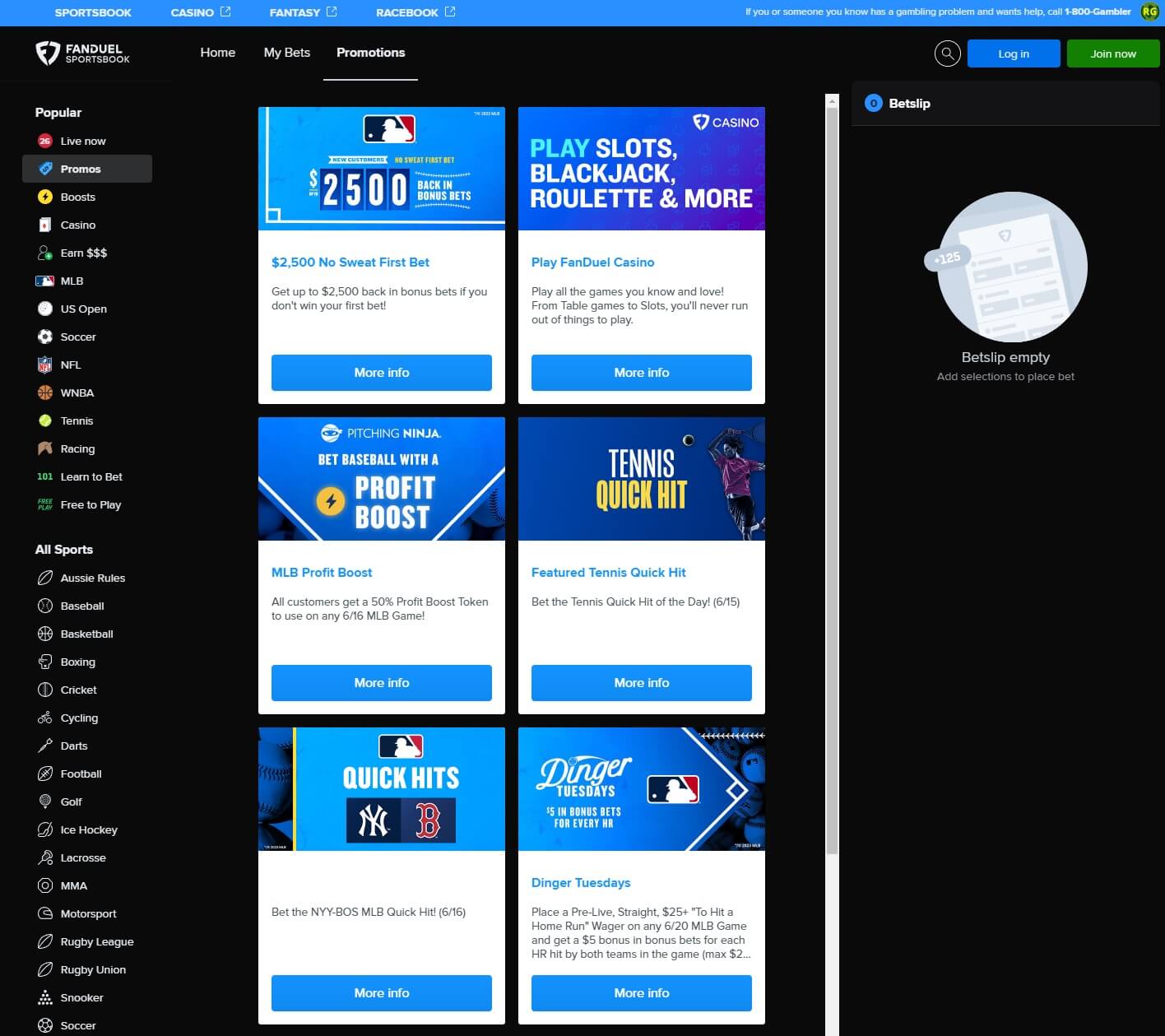Click the Boxing glove icon
This screenshot has height=1036, width=1165.
point(45,662)
